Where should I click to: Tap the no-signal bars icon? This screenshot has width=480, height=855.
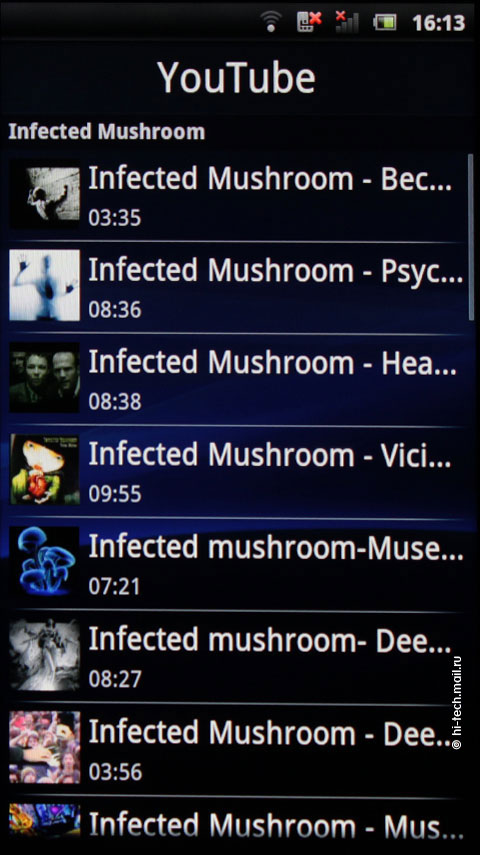click(x=347, y=22)
